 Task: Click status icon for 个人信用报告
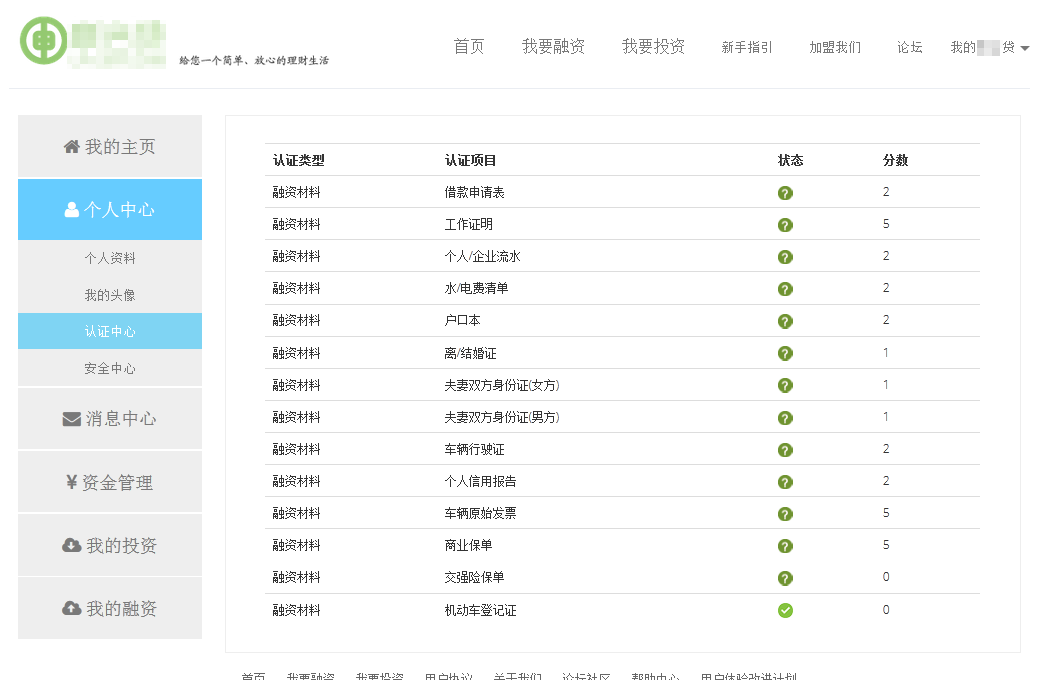pos(785,482)
